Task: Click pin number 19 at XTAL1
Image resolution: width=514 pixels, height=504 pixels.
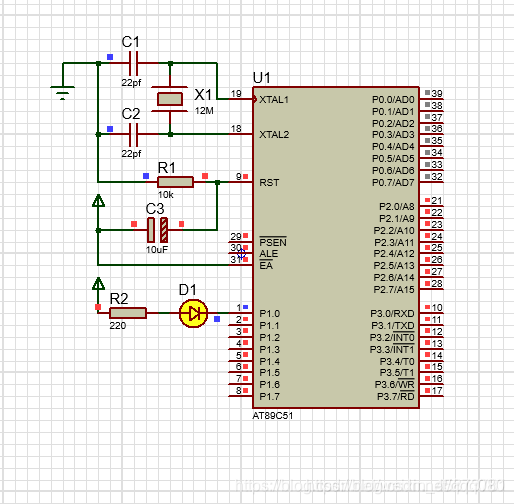Action: click(x=236, y=94)
